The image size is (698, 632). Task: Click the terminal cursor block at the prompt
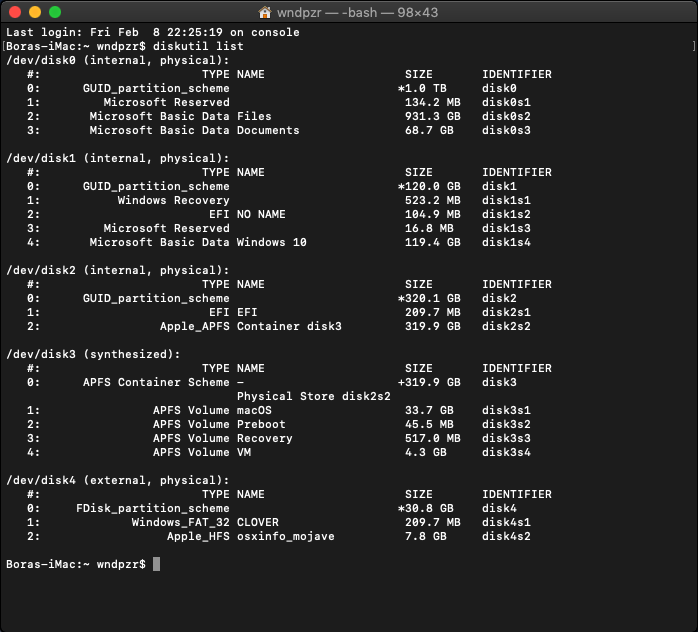[x=157, y=565]
